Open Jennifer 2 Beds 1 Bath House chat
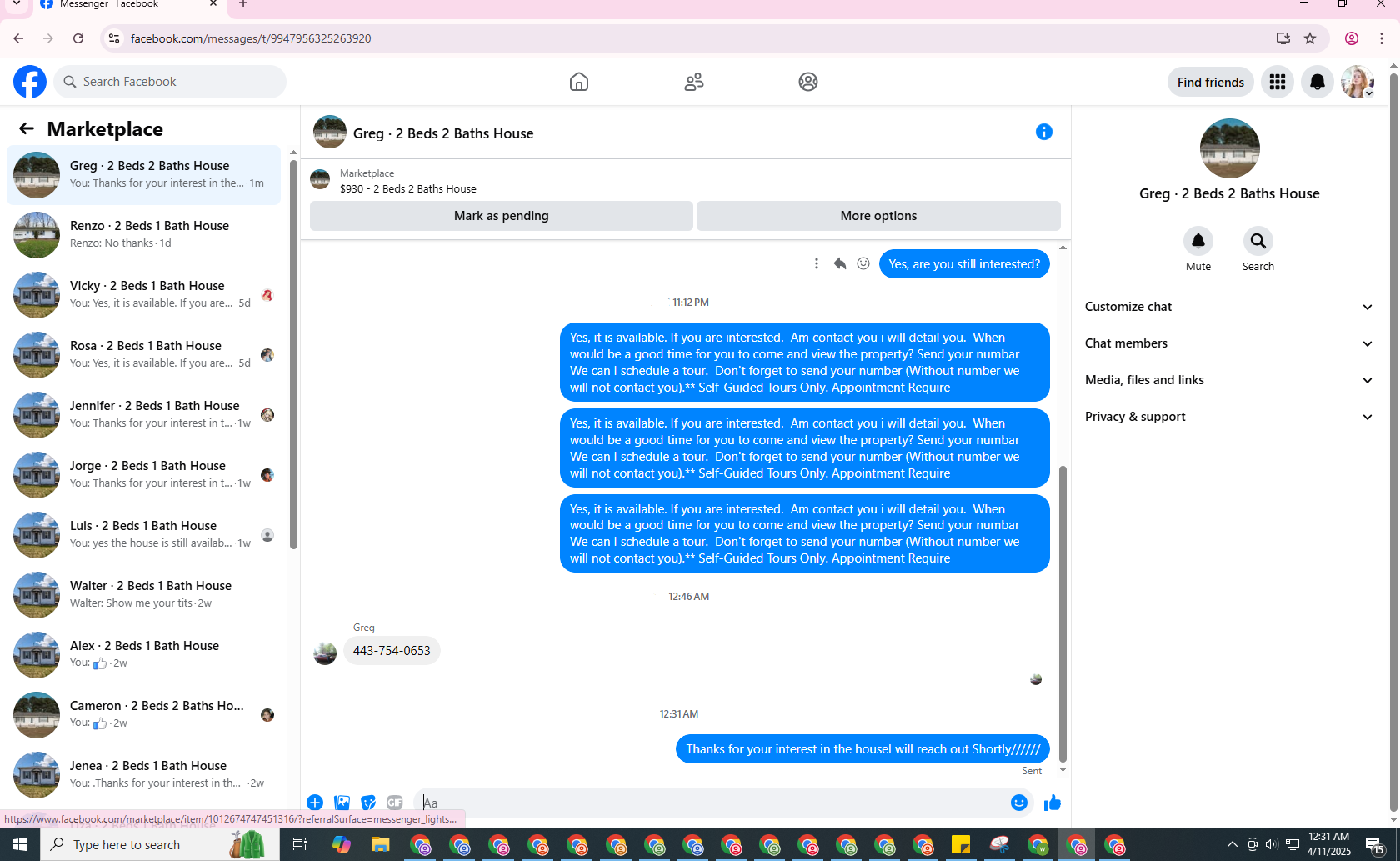The width and height of the screenshot is (1400, 861). 144,415
